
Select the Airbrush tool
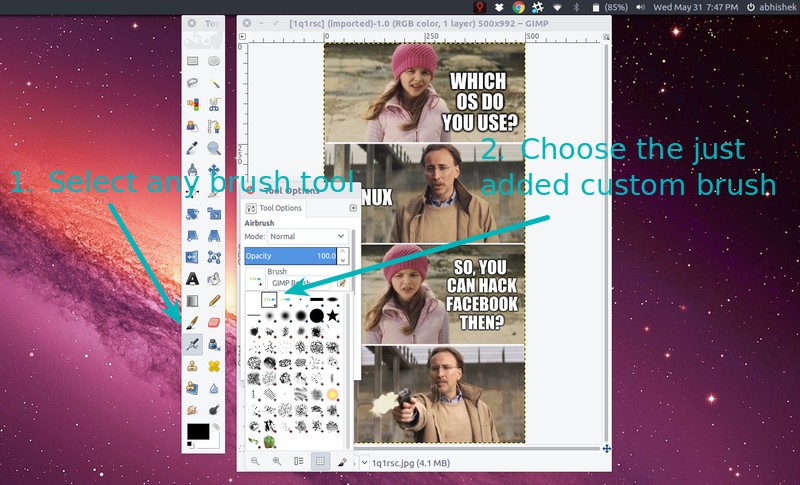[192, 345]
